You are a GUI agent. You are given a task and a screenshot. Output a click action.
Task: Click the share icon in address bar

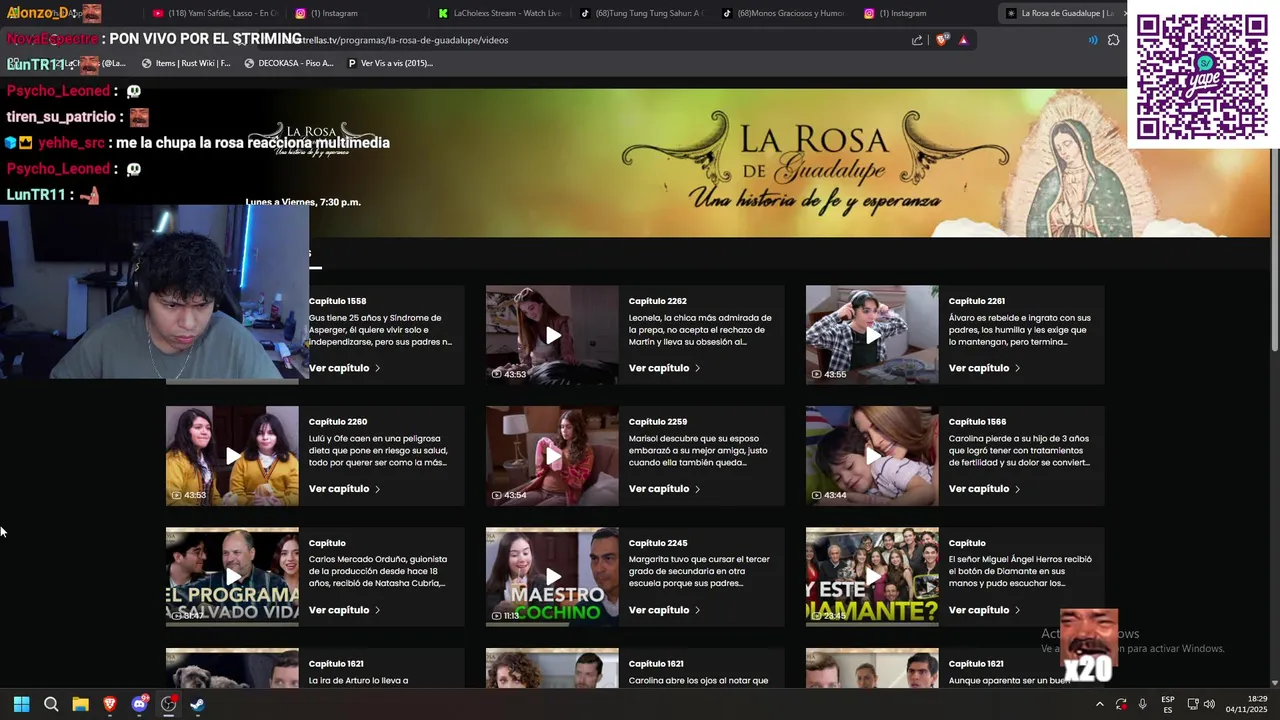click(917, 40)
